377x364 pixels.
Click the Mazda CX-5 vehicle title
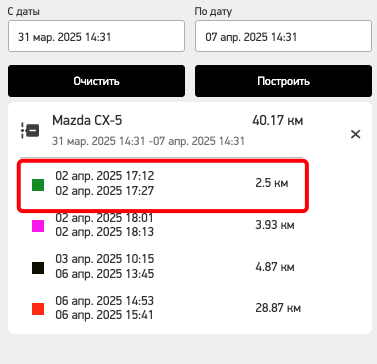[87, 120]
